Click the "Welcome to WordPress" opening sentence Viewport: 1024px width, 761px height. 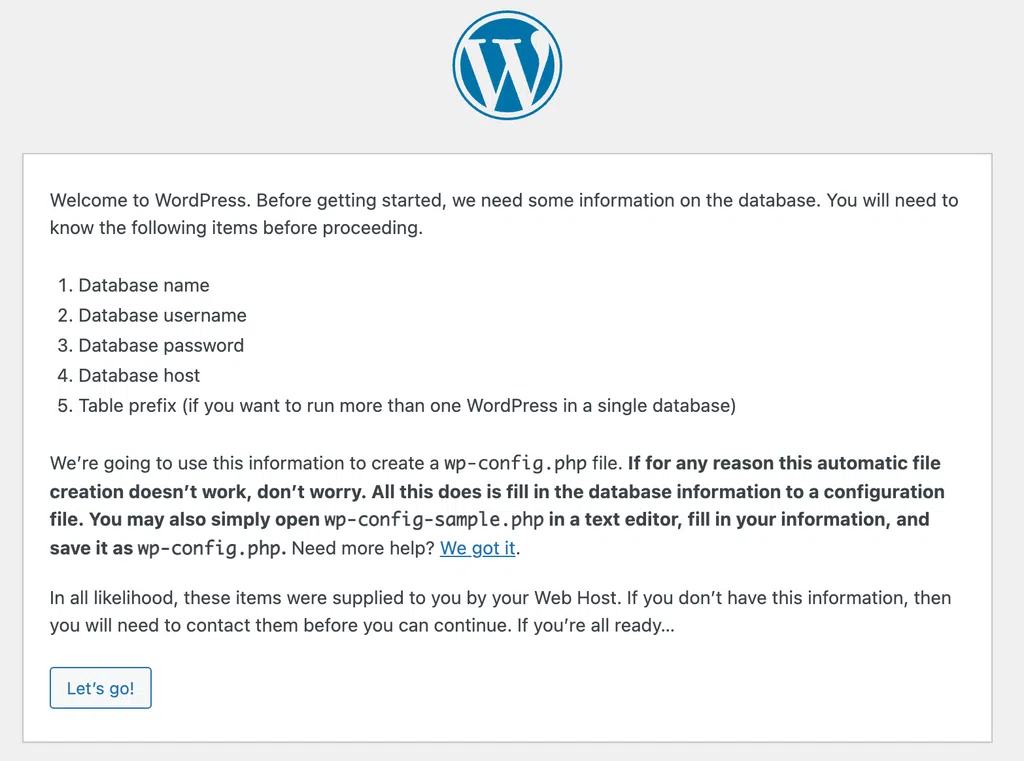pyautogui.click(x=150, y=201)
